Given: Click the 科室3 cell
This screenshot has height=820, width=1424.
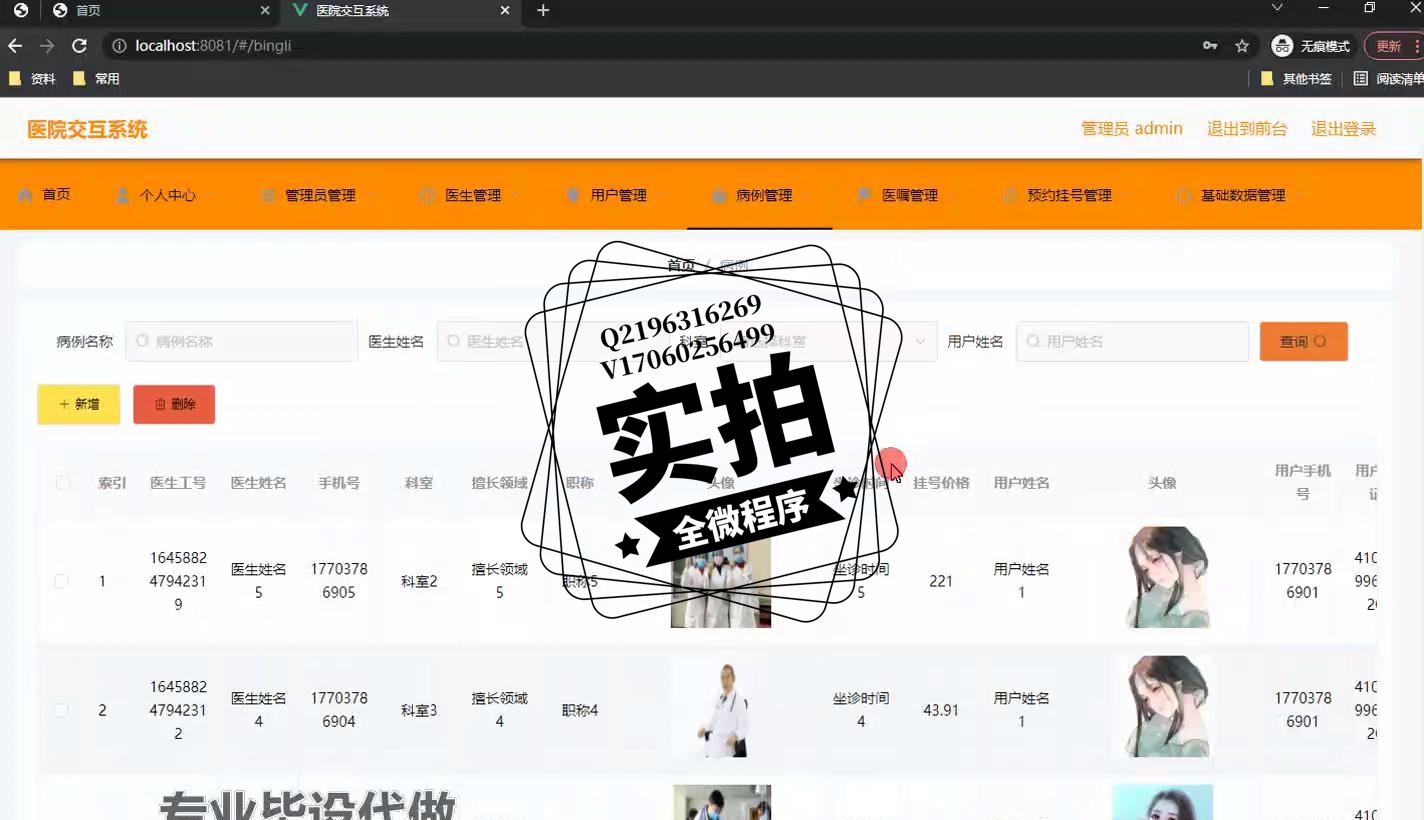Looking at the screenshot, I should coord(419,710).
